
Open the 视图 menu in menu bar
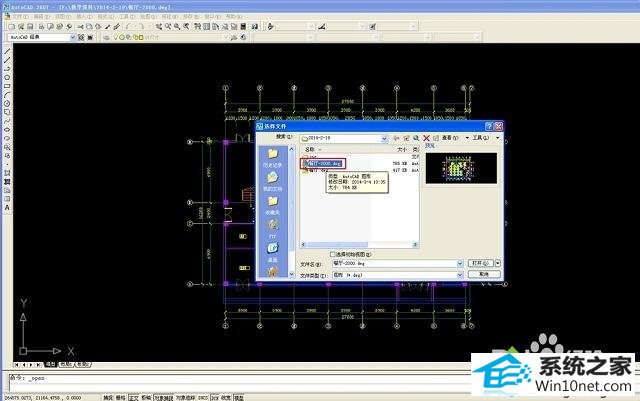(63, 16)
